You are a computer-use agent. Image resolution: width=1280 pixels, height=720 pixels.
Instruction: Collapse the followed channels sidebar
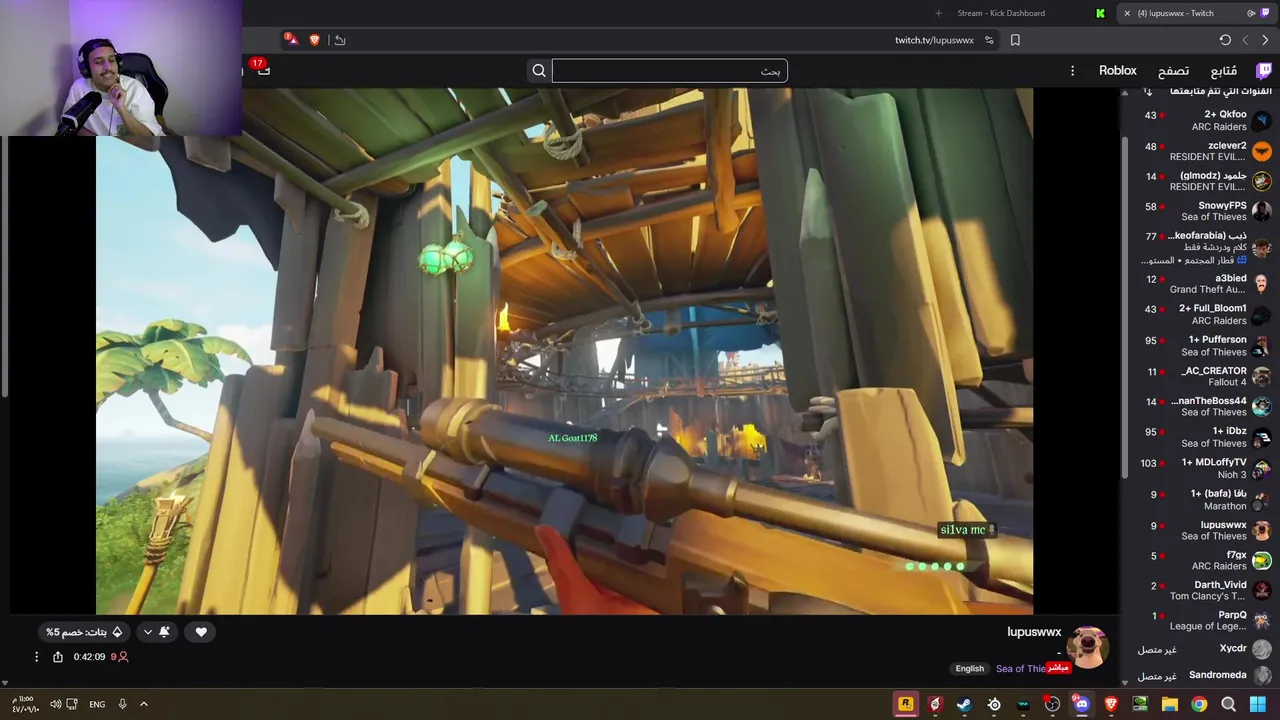[x=1148, y=92]
